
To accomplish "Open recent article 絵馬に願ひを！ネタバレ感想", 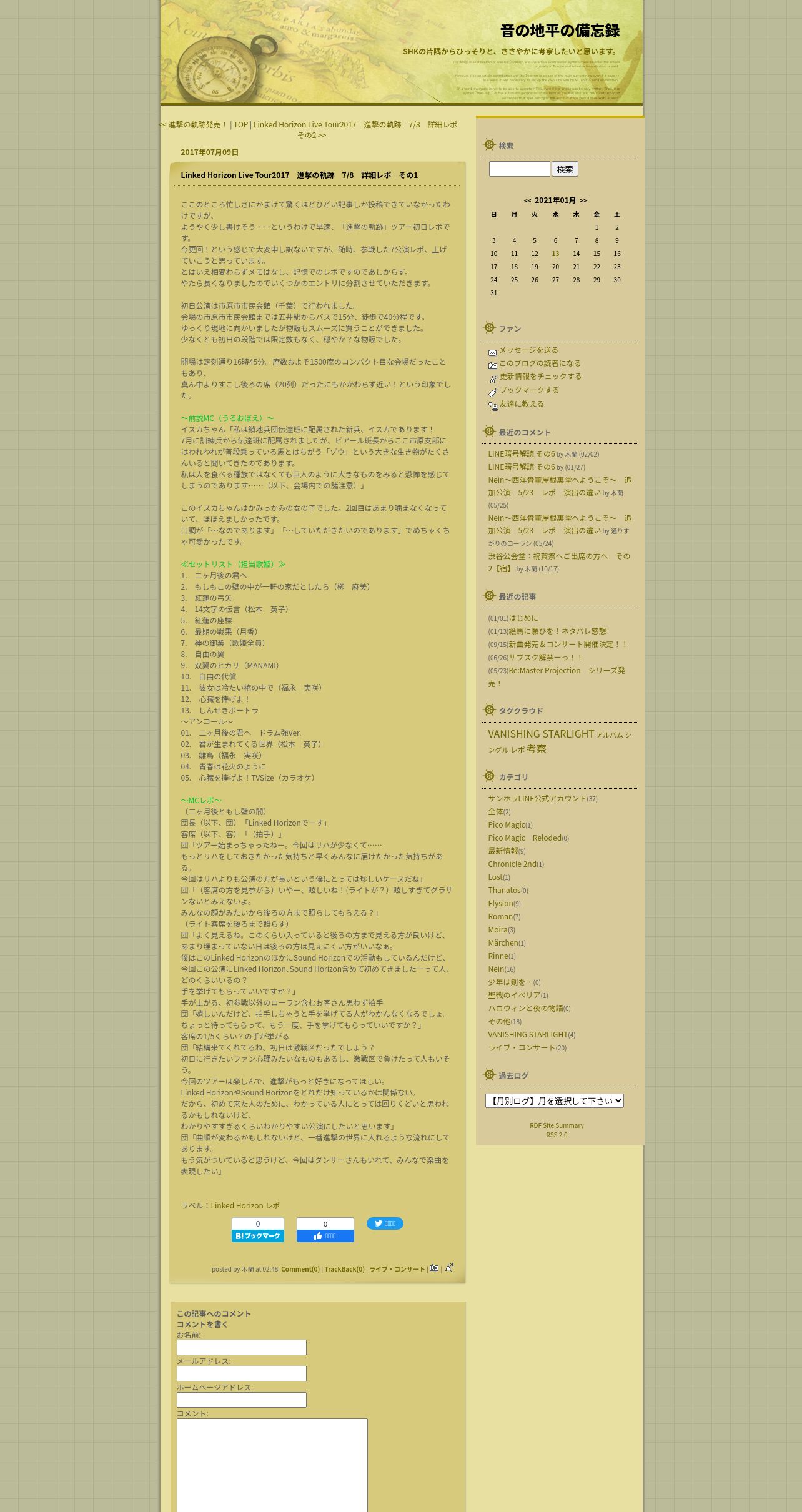I will point(557,631).
